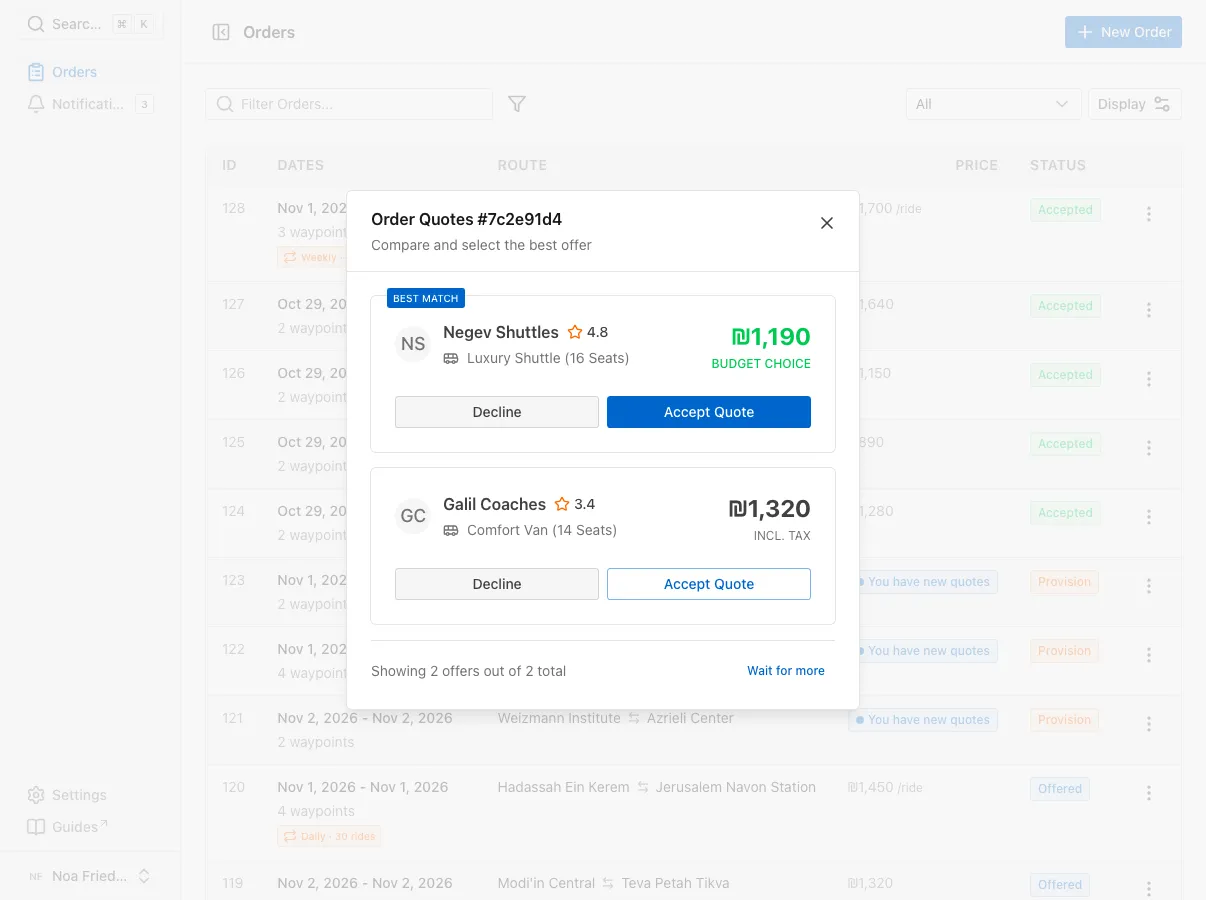1206x900 pixels.
Task: Open Orders in the sidebar
Action: (x=90, y=72)
